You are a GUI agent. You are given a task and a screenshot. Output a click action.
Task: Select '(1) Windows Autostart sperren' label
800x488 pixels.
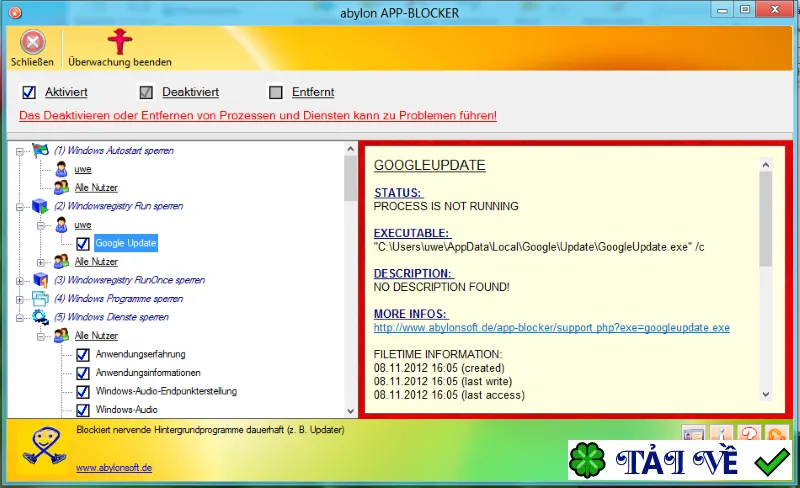coord(114,151)
